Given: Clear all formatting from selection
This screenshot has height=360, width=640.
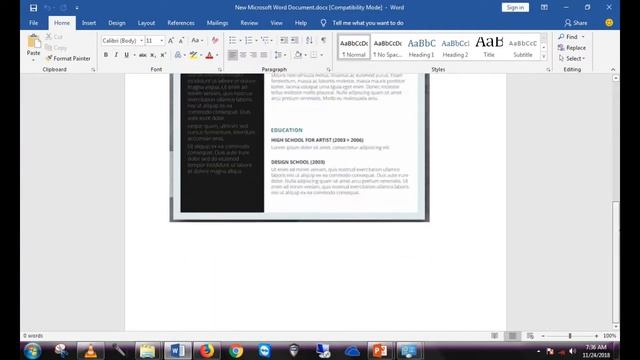Looking at the screenshot, I should coord(215,40).
